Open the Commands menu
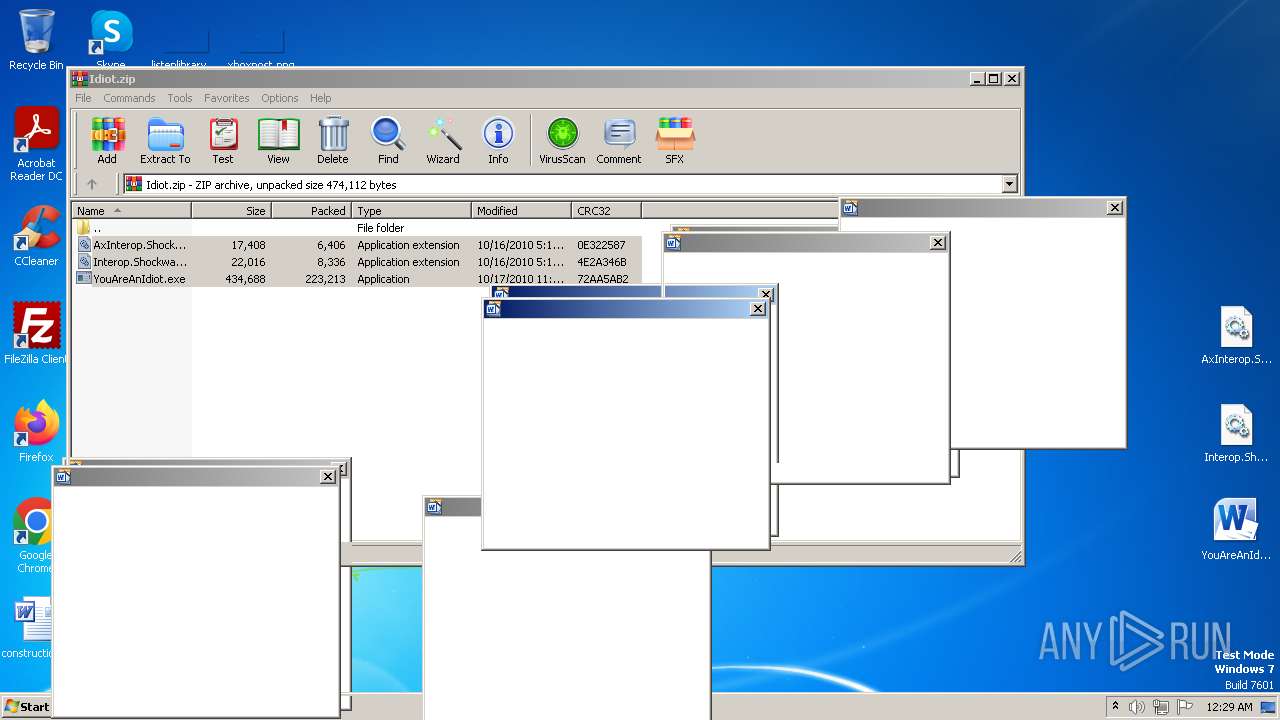This screenshot has height=720, width=1280. 129,98
